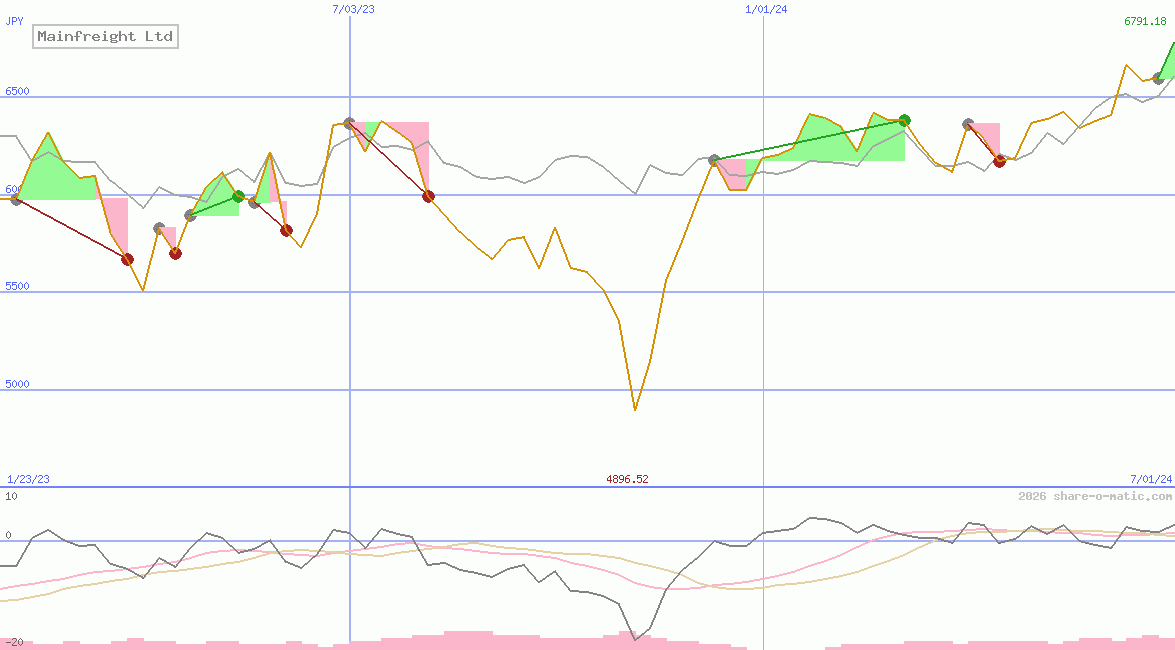Click the 6500 price axis label
The height and width of the screenshot is (650, 1175).
pos(17,91)
